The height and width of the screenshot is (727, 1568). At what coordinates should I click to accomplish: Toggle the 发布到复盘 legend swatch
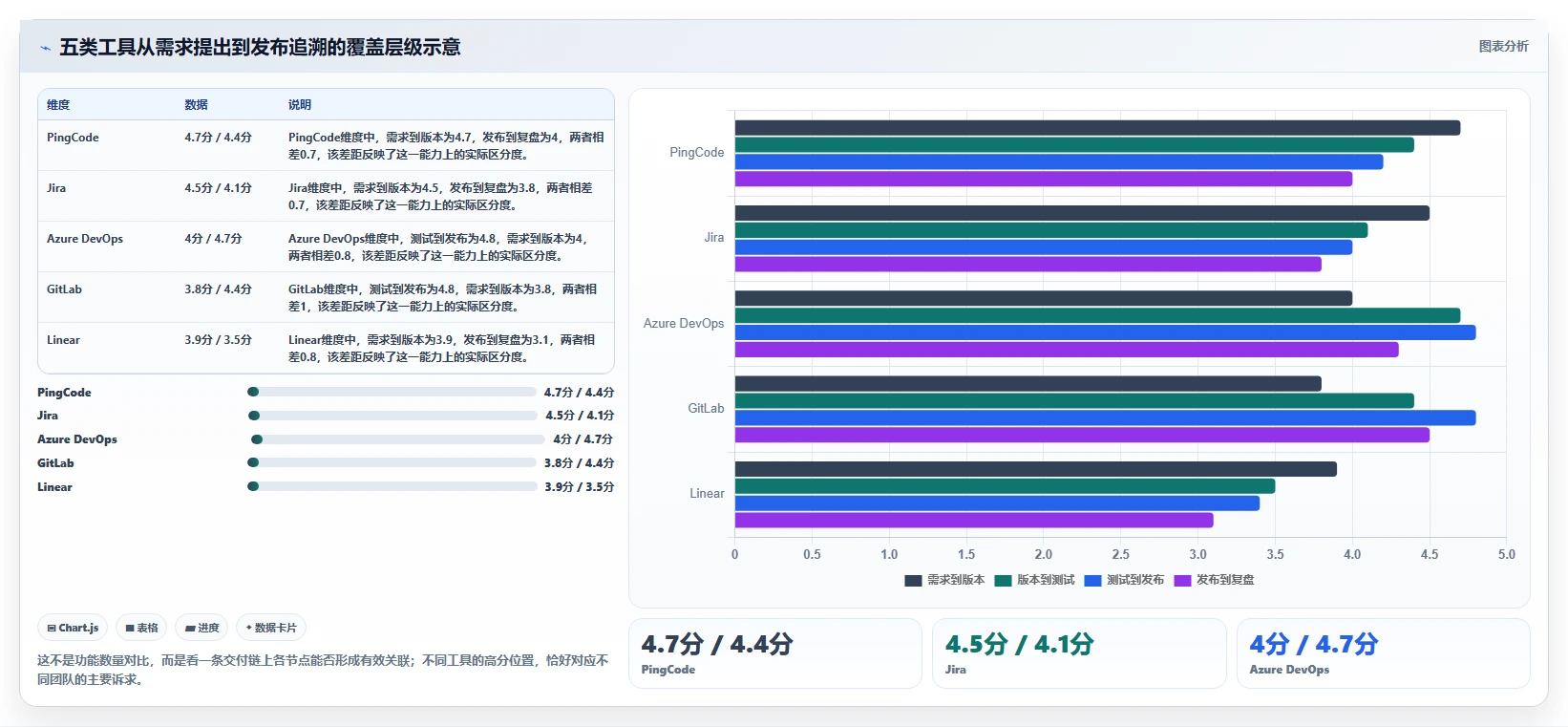[1182, 580]
